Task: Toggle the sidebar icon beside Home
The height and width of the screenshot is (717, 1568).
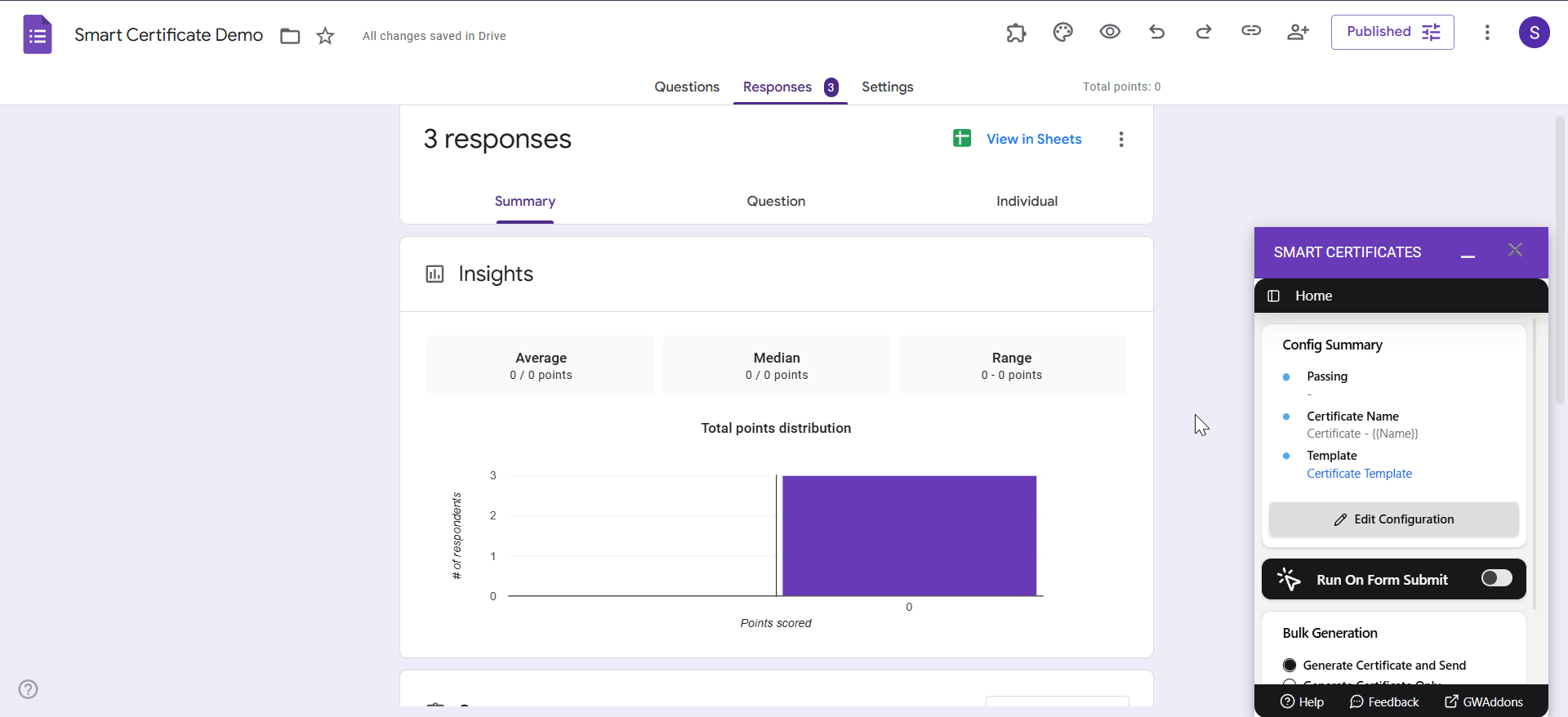Action: tap(1273, 296)
